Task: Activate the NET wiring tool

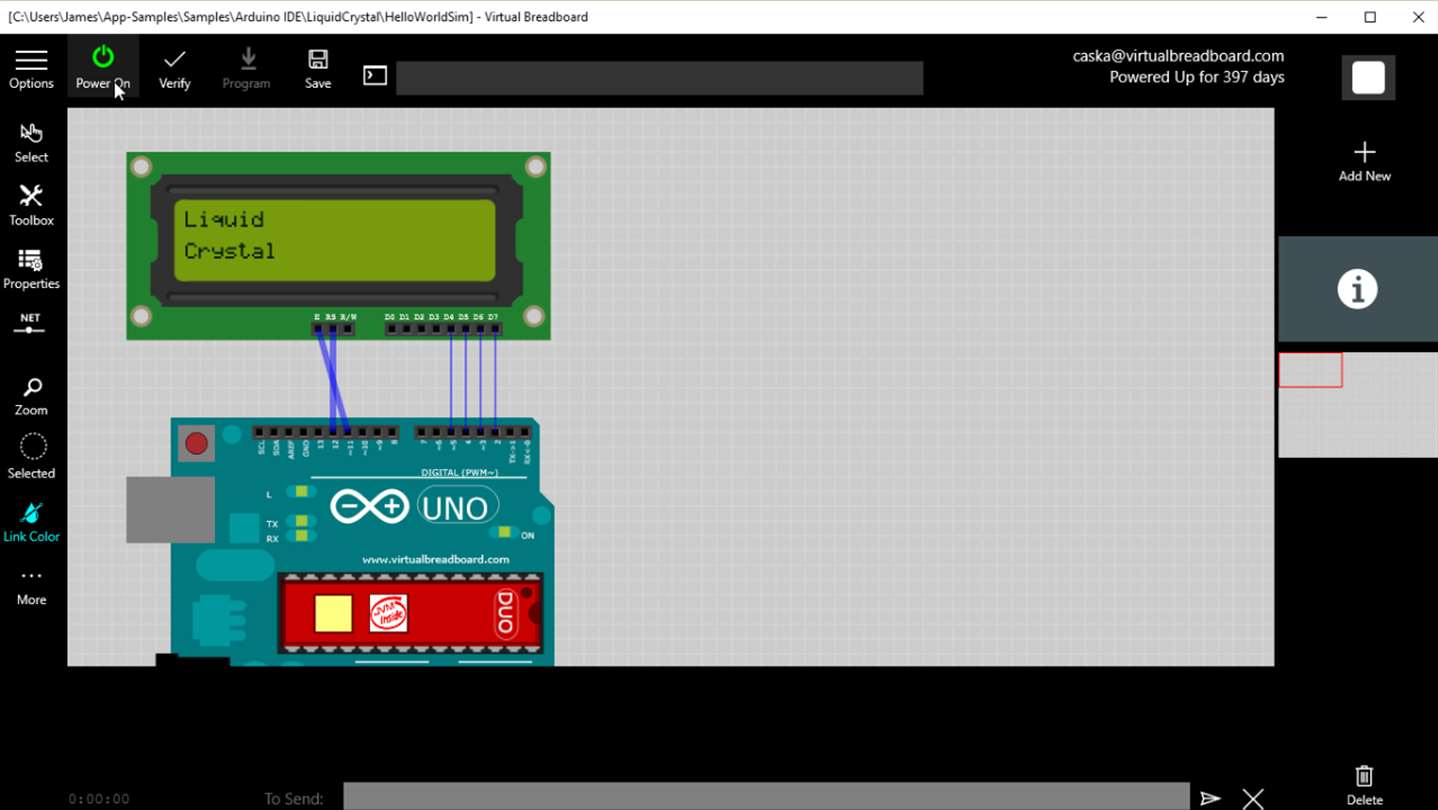Action: tap(30, 324)
